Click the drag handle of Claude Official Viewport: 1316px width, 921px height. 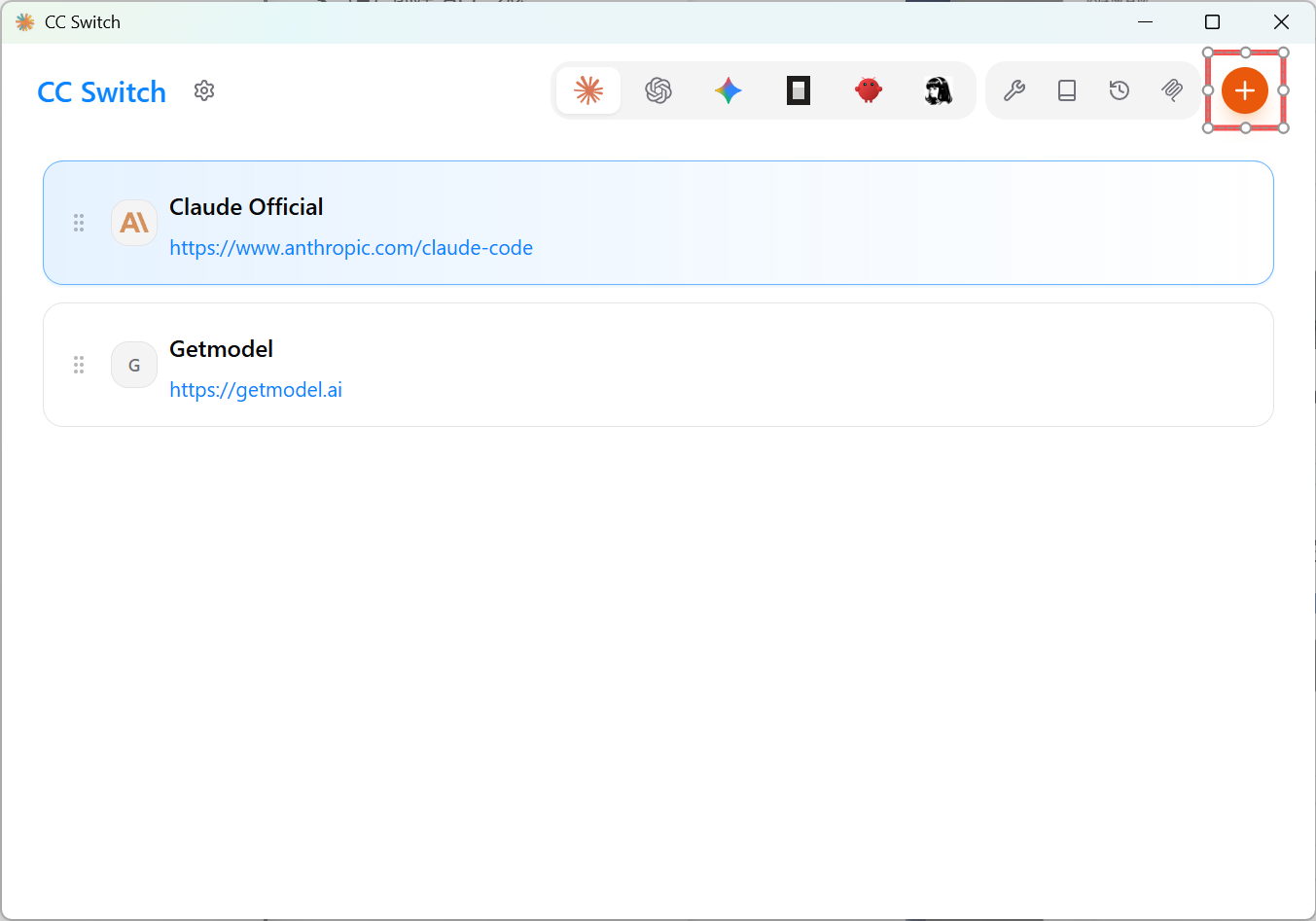[79, 223]
